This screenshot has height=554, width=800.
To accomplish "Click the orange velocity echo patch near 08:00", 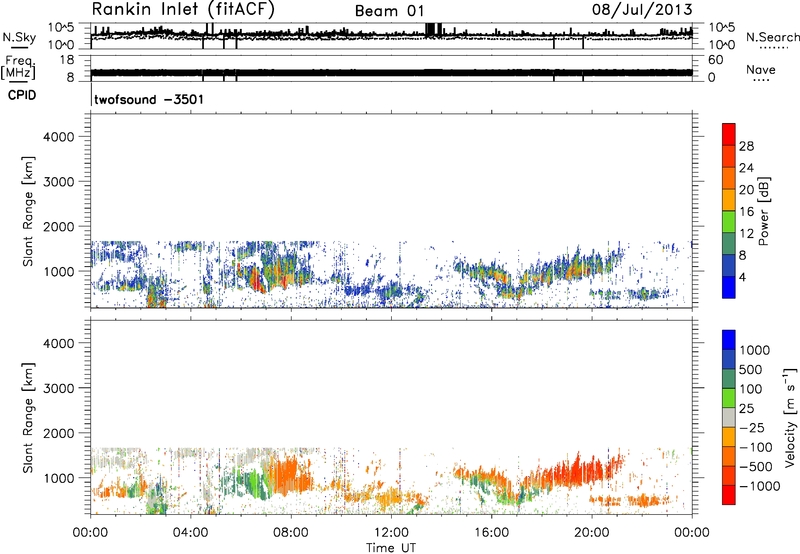I will click(288, 474).
